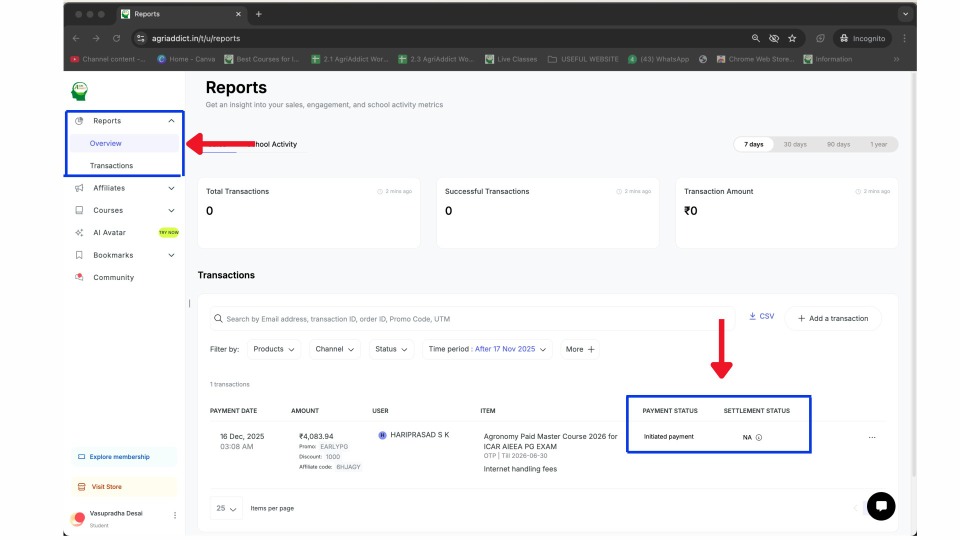This screenshot has width=960, height=540.
Task: Click the three-dot menu on the transaction row
Action: [x=872, y=437]
